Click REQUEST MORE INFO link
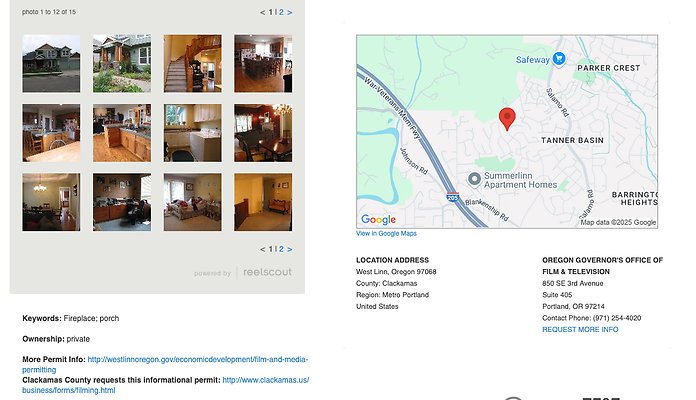Image resolution: width=696 pixels, height=400 pixels. click(x=580, y=329)
